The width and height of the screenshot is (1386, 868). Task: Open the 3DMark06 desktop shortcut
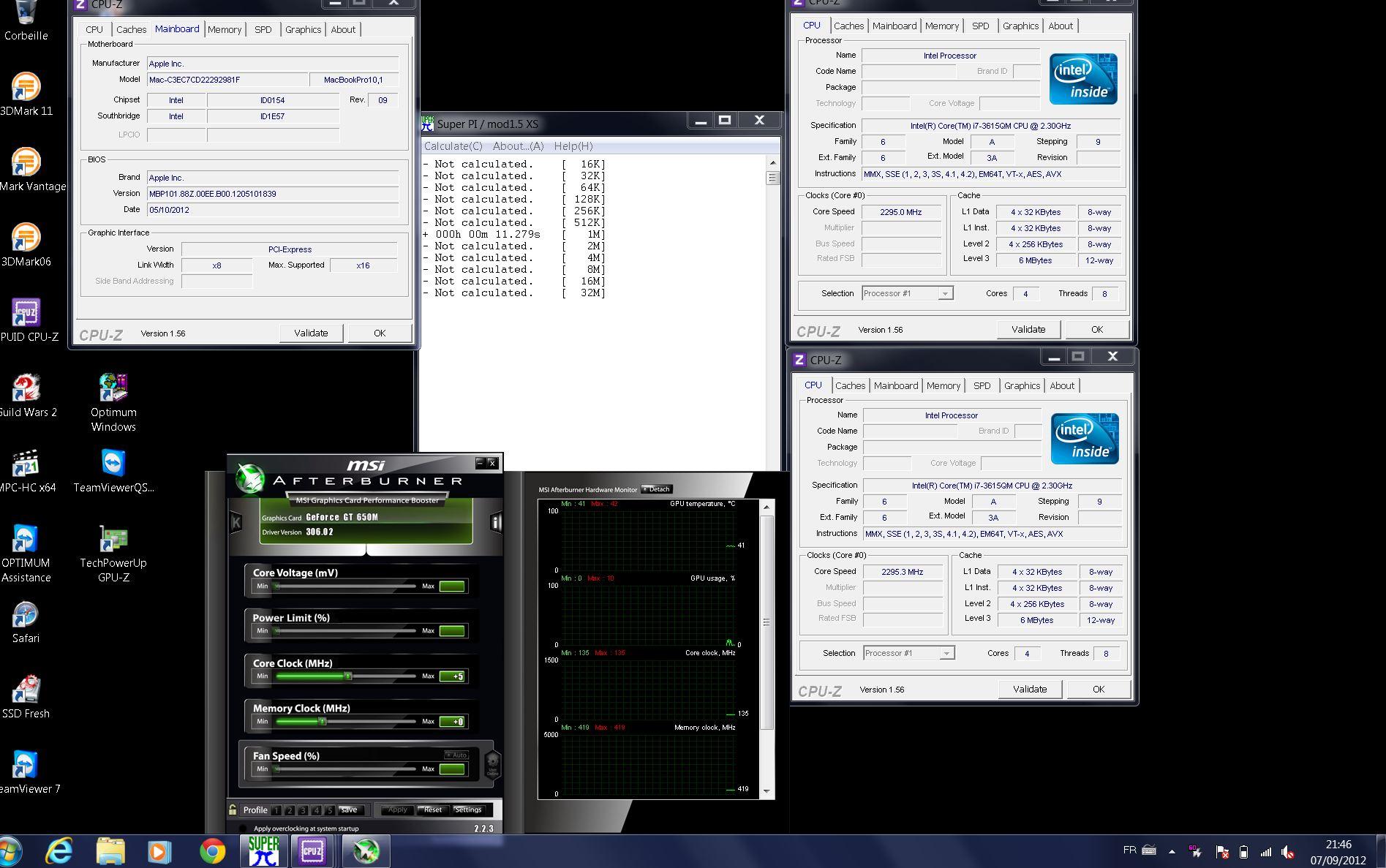(26, 244)
